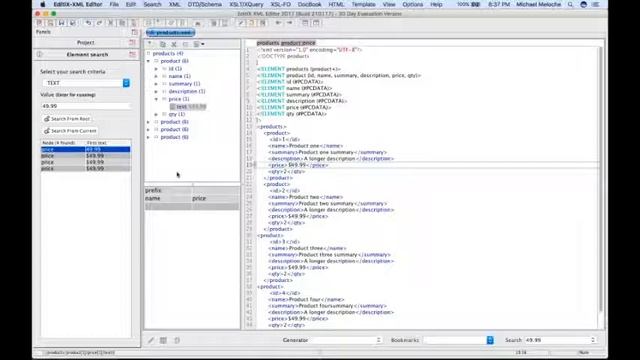
Task: Click the Search From Root button
Action: tap(67, 119)
